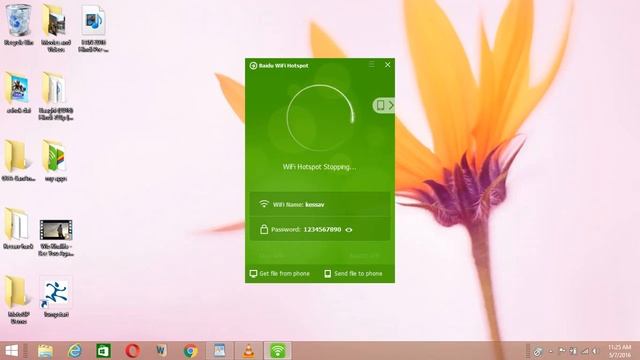Launch Opera browser from taskbar
The width and height of the screenshot is (640, 360).
coord(133,351)
